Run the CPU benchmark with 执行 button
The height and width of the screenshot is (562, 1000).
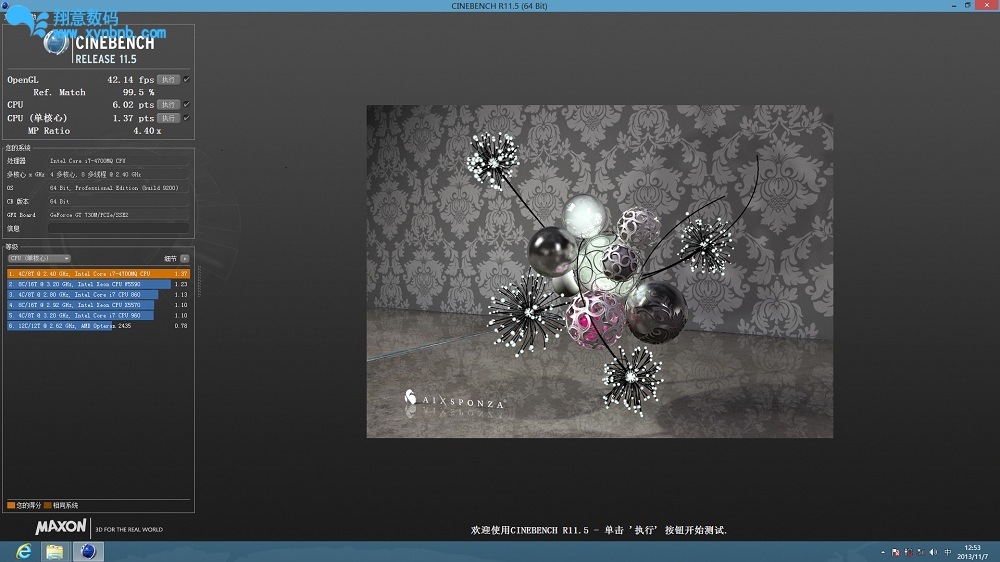click(168, 105)
